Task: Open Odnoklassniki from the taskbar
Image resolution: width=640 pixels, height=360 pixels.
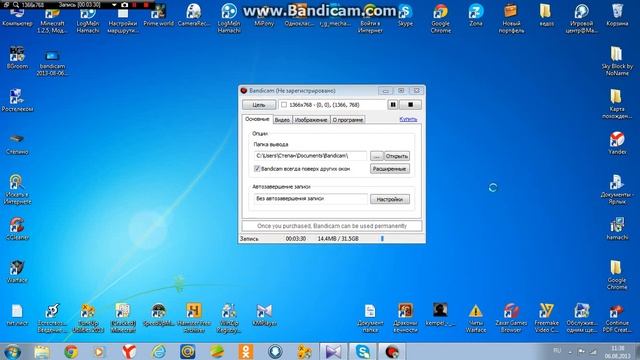Action: 246,351
